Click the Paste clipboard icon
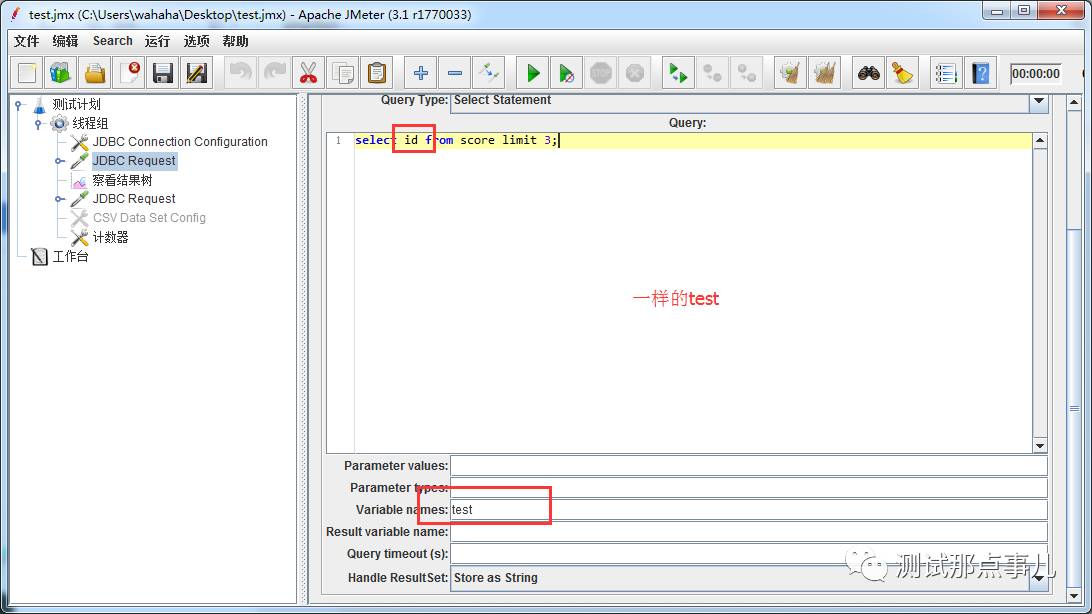 point(377,73)
